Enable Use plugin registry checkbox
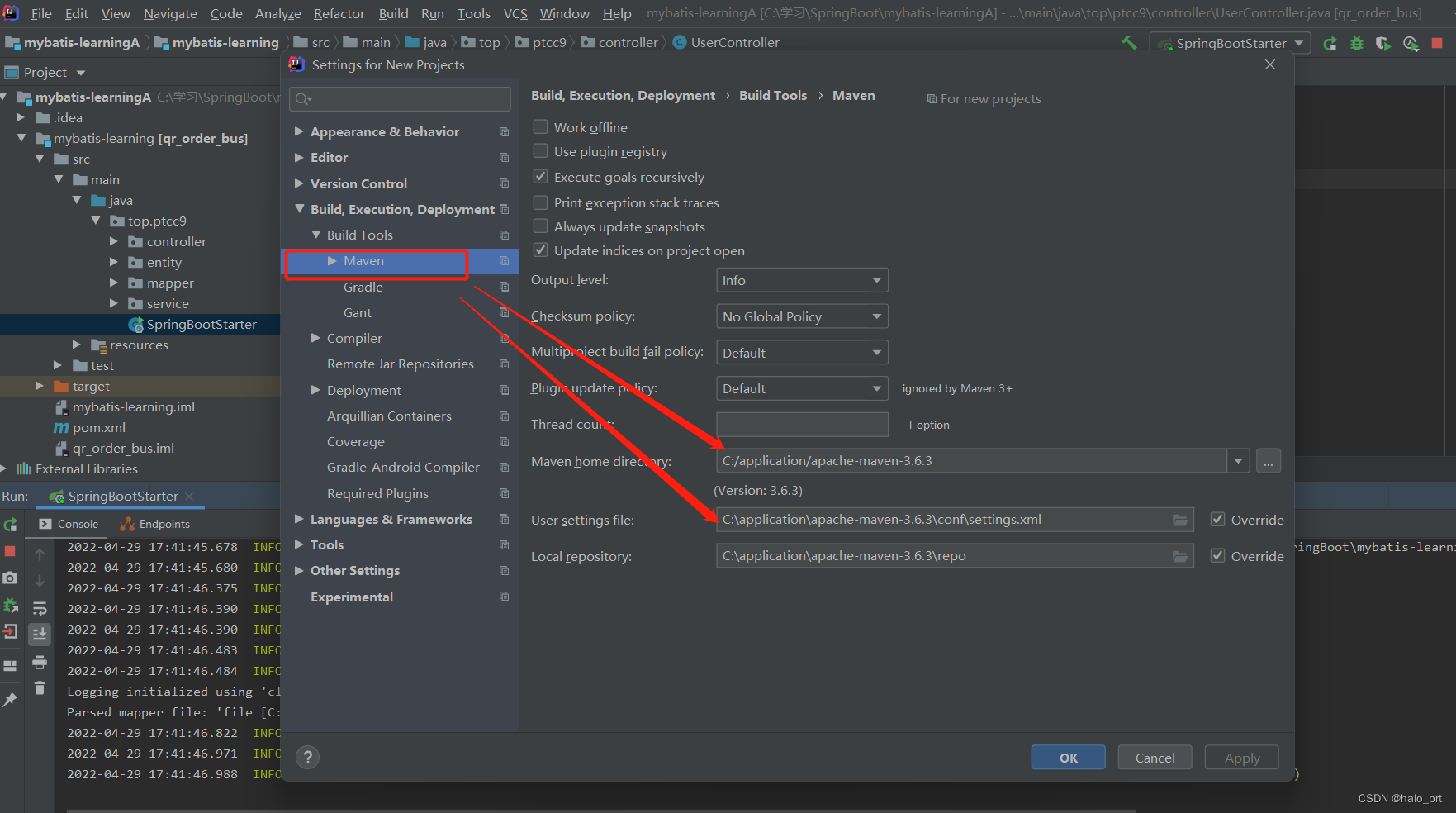The width and height of the screenshot is (1456, 813). 540,150
